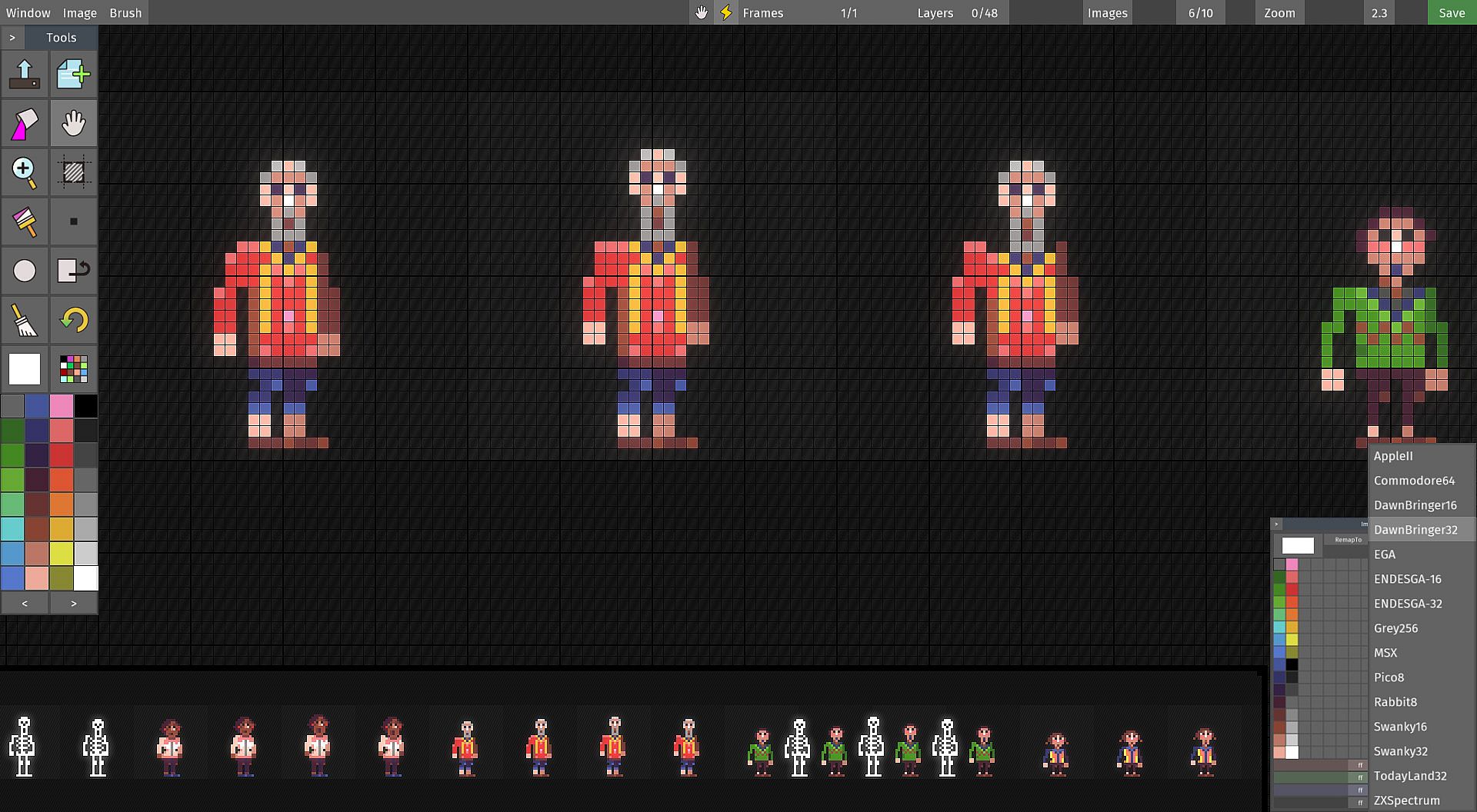Select the magnifying glass zoom tool

tap(25, 172)
